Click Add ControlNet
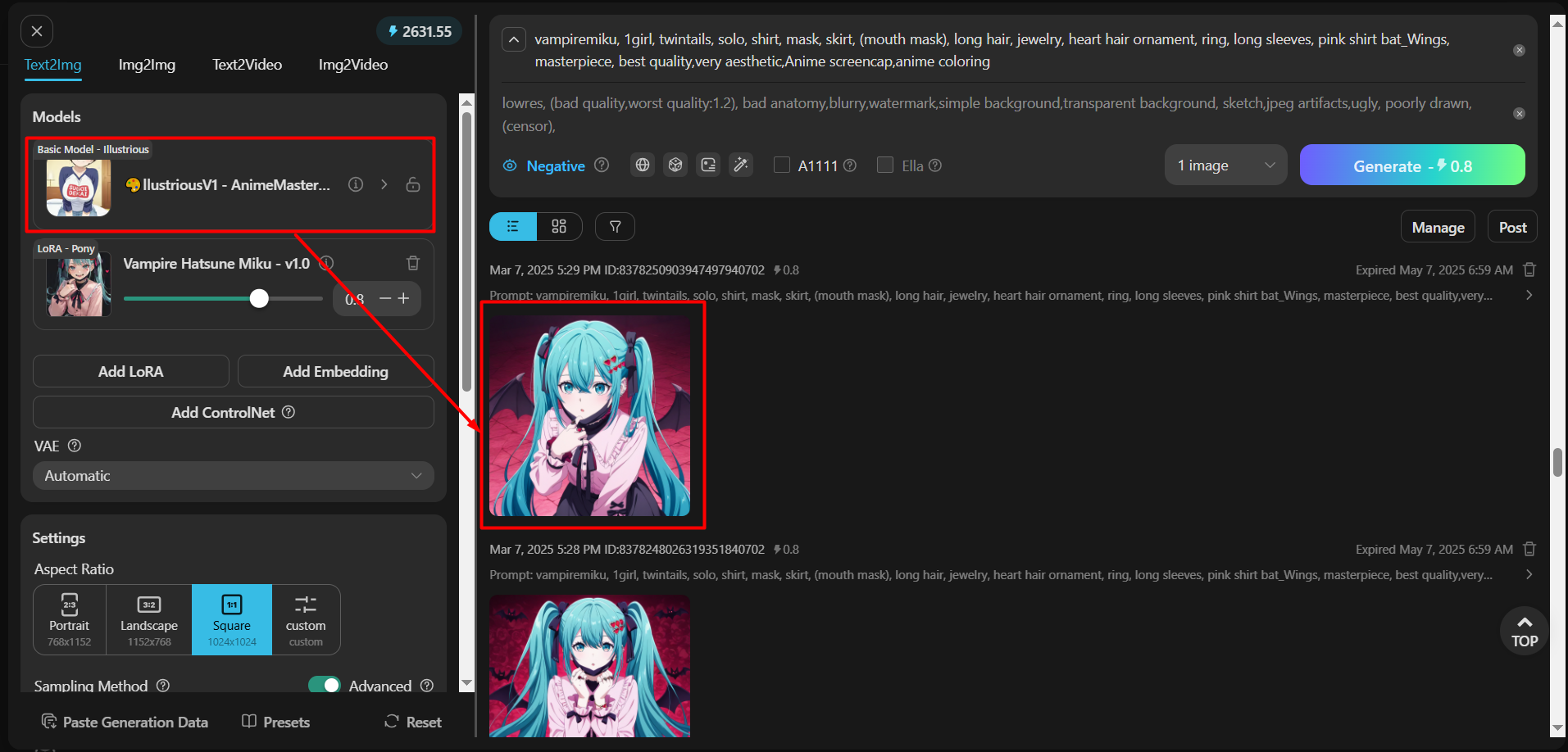The image size is (1568, 752). point(234,412)
